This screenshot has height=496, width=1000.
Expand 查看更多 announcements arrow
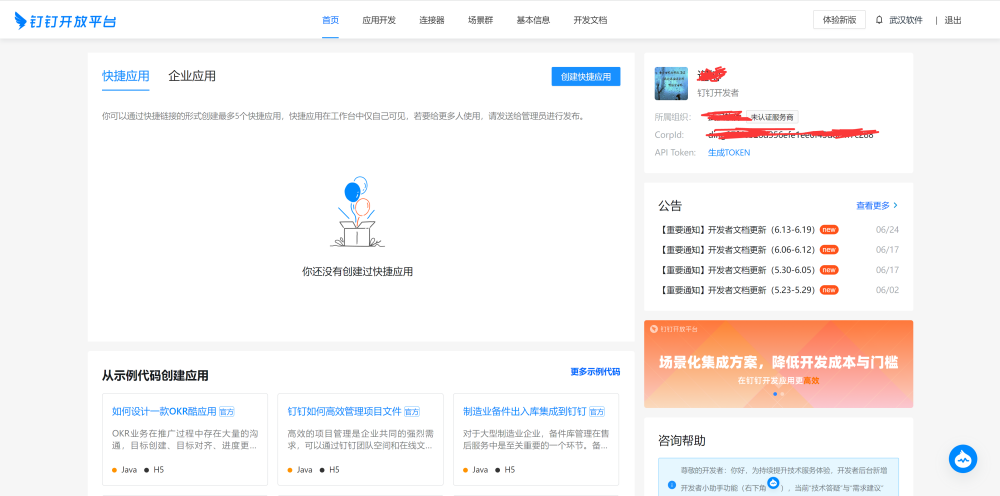[x=895, y=205]
